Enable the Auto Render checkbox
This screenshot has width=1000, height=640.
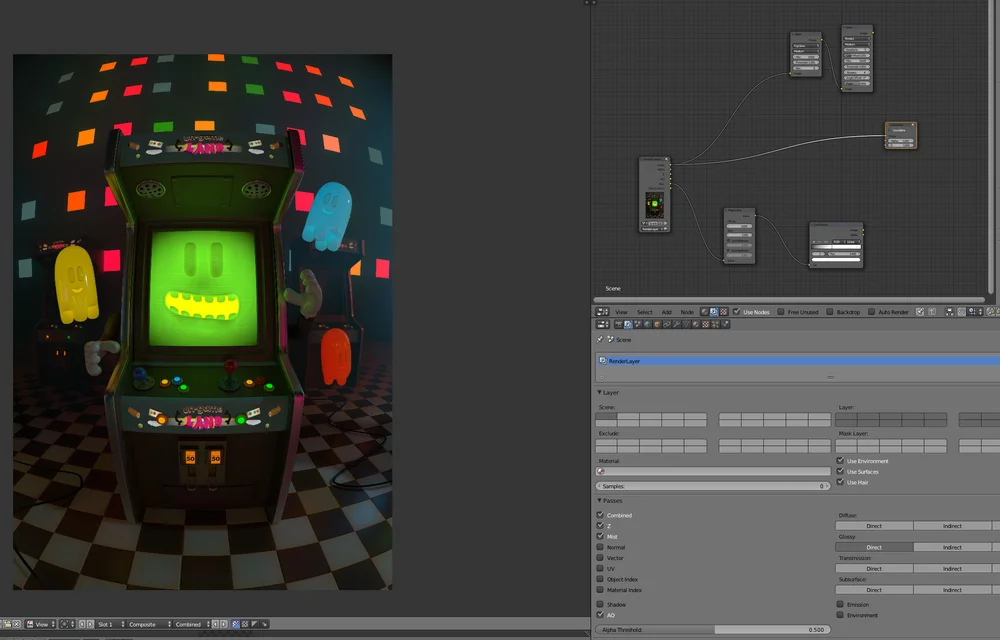[871, 312]
